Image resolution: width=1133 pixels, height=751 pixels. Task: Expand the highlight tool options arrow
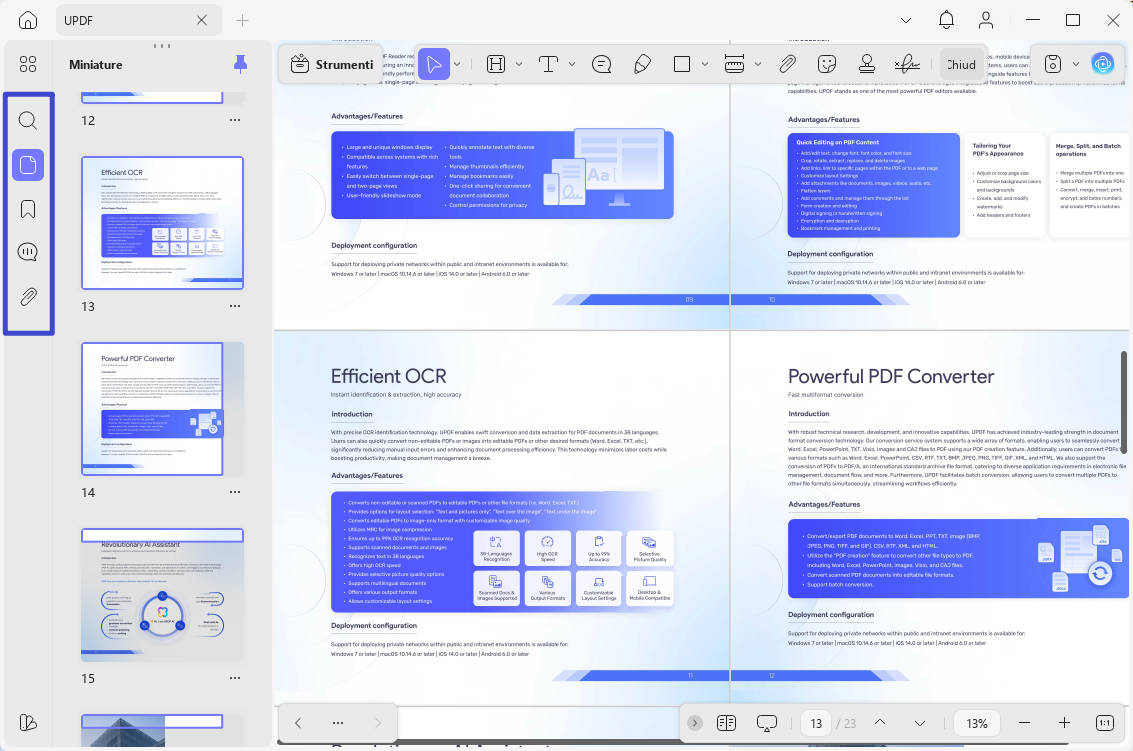pyautogui.click(x=519, y=64)
